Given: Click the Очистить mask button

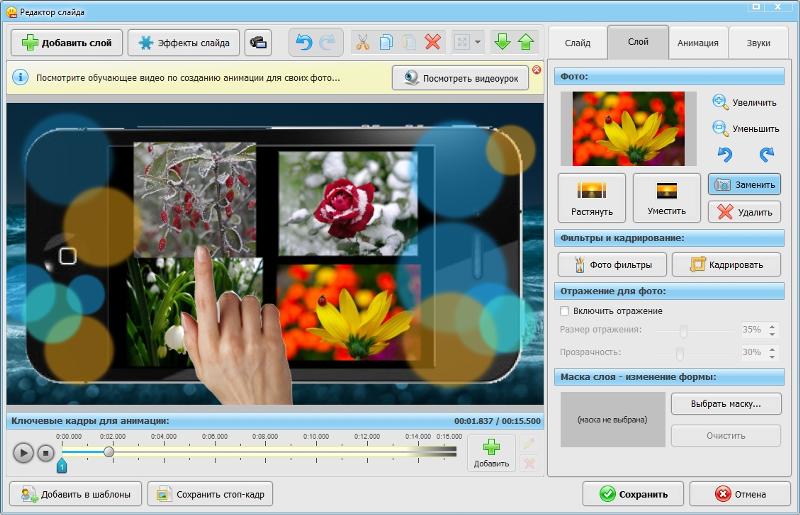Looking at the screenshot, I should point(726,436).
